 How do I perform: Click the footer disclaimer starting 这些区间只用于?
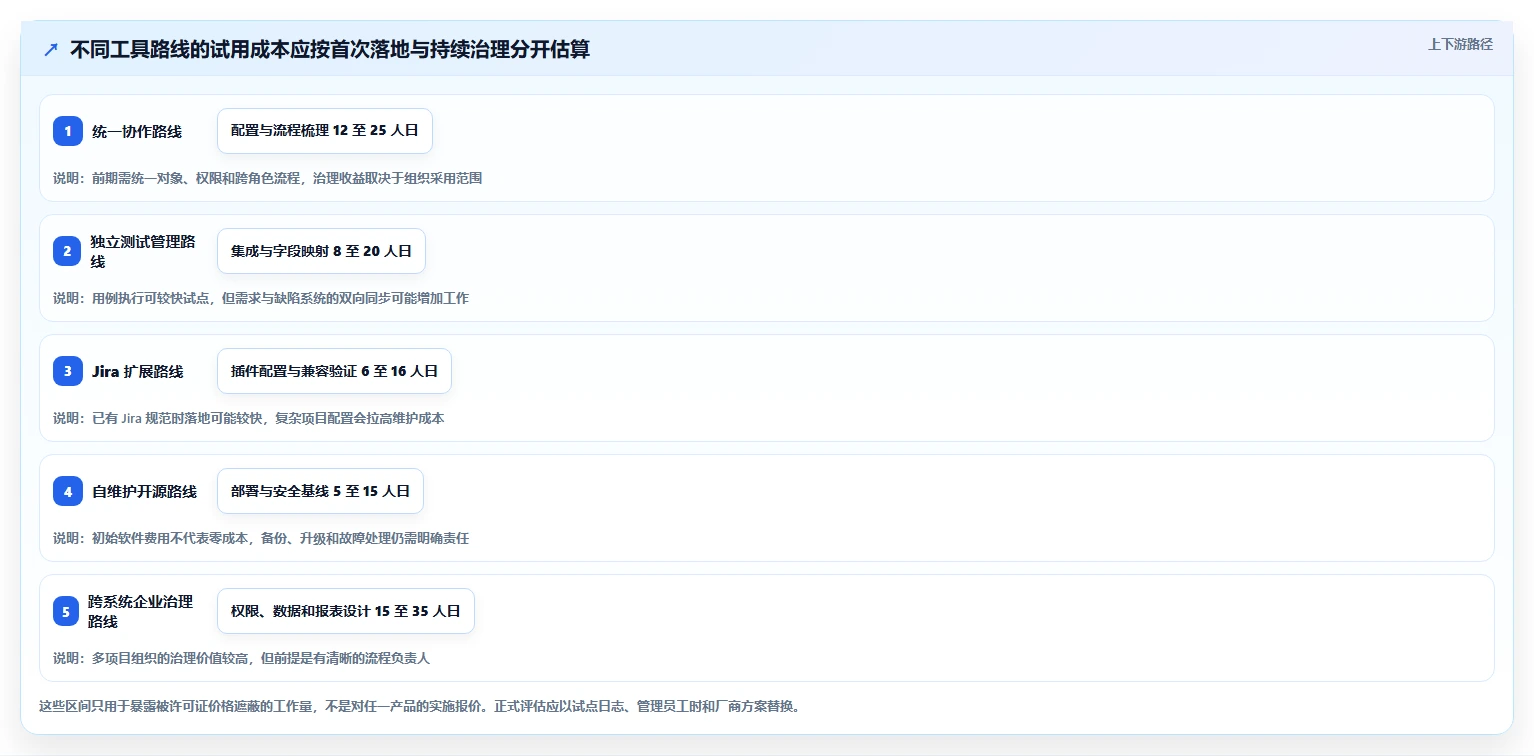[419, 706]
